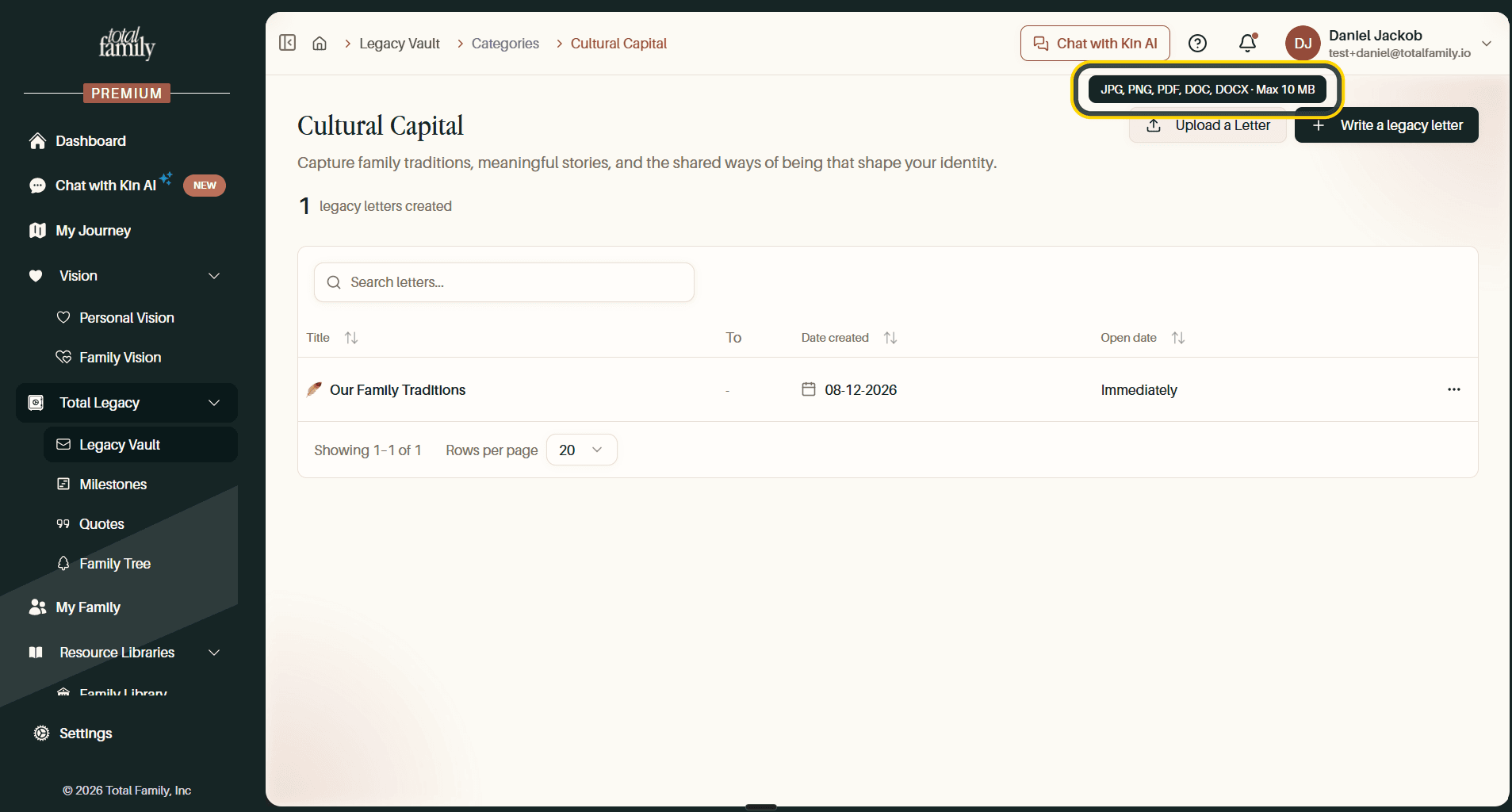Open Our Family Traditions letter
1512x812 pixels.
click(397, 390)
